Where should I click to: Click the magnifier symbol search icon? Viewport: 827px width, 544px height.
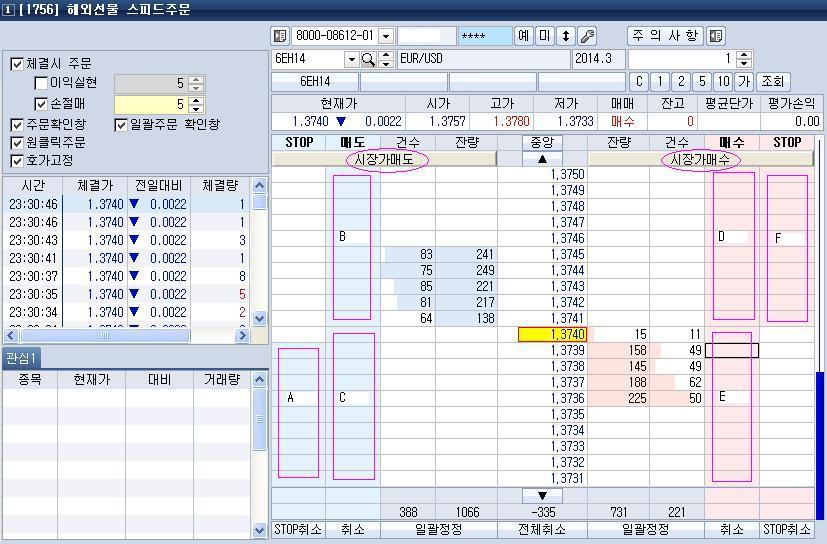point(368,60)
